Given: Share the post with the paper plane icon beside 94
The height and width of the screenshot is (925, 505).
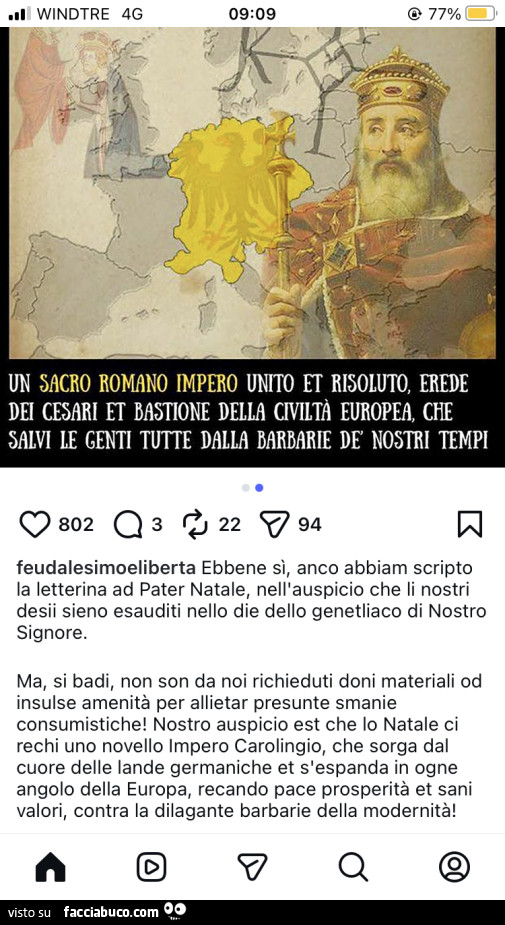Looking at the screenshot, I should [274, 524].
